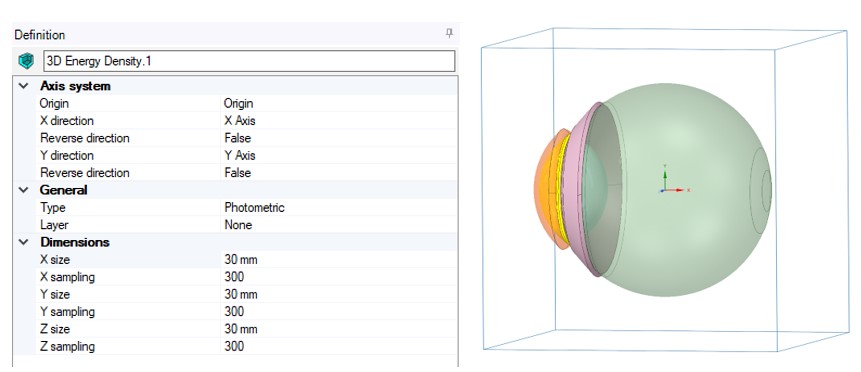Viewport: 861px width, 372px height.
Task: Select the X direction property label
Action: (66, 121)
